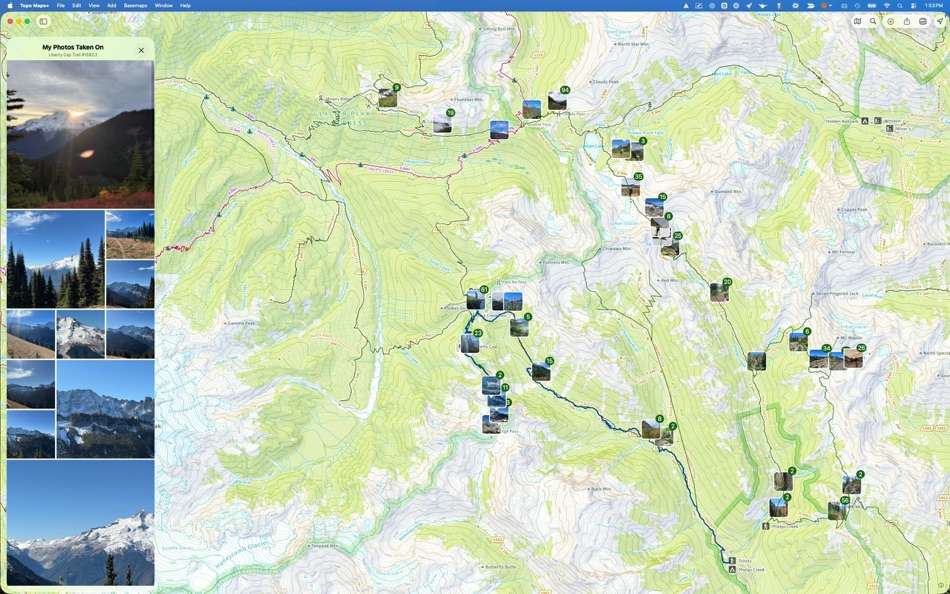Open the map style picker icon
The width and height of the screenshot is (950, 594).
pyautogui.click(x=857, y=21)
